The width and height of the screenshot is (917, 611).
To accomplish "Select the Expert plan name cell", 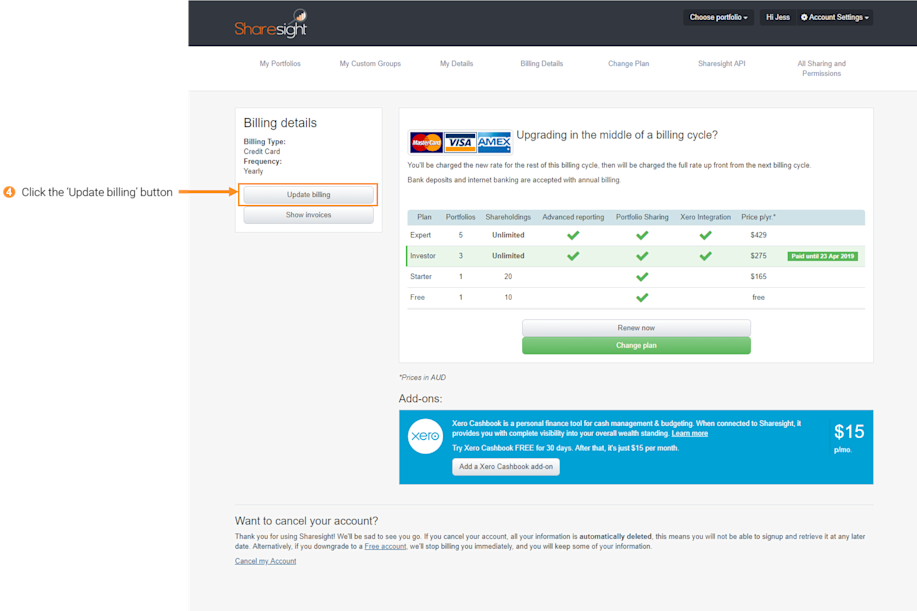I will click(x=420, y=235).
